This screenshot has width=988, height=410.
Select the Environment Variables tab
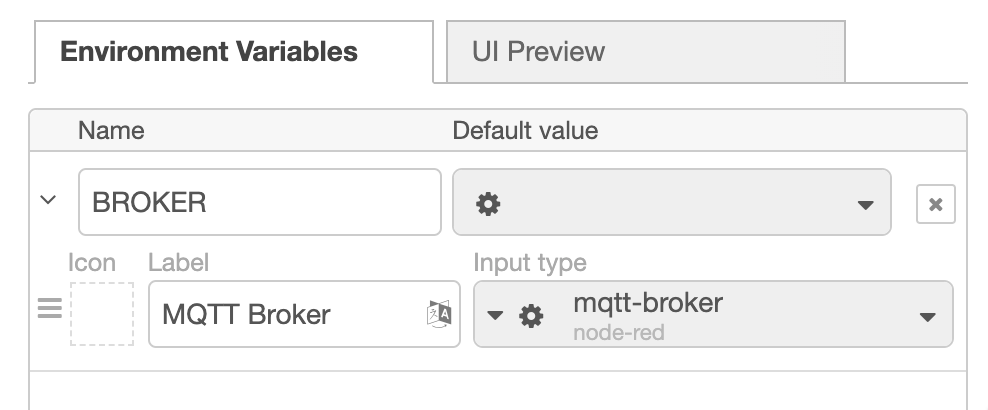tap(234, 52)
